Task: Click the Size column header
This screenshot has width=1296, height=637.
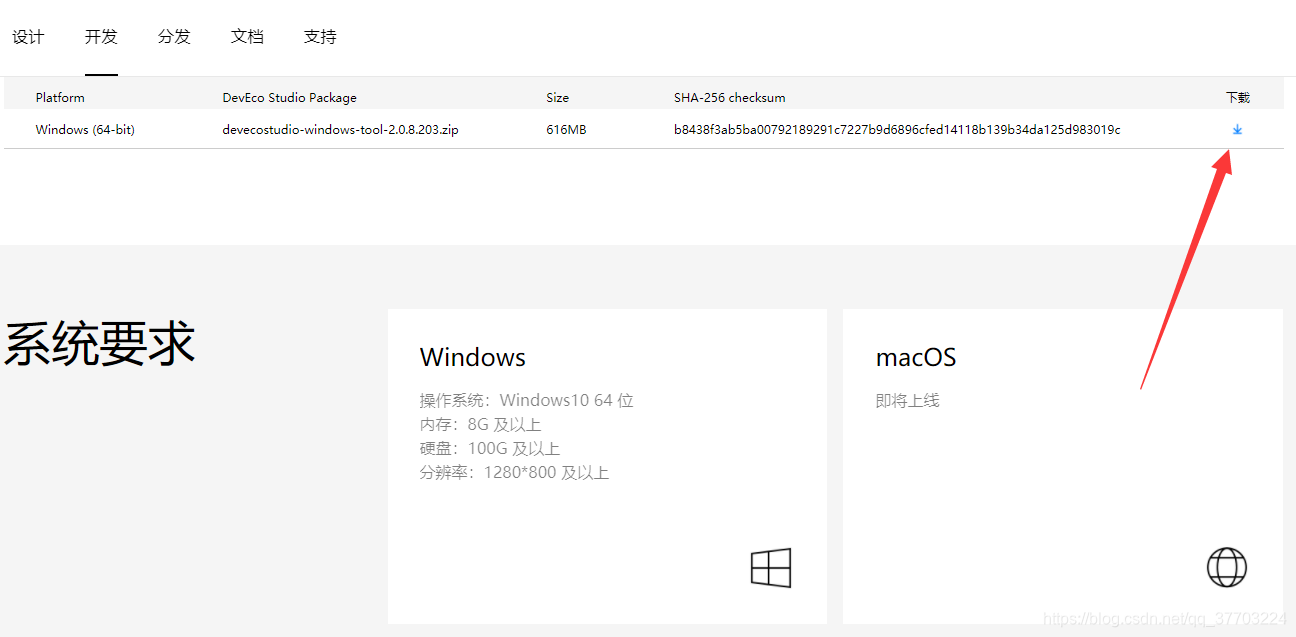Action: [x=557, y=98]
